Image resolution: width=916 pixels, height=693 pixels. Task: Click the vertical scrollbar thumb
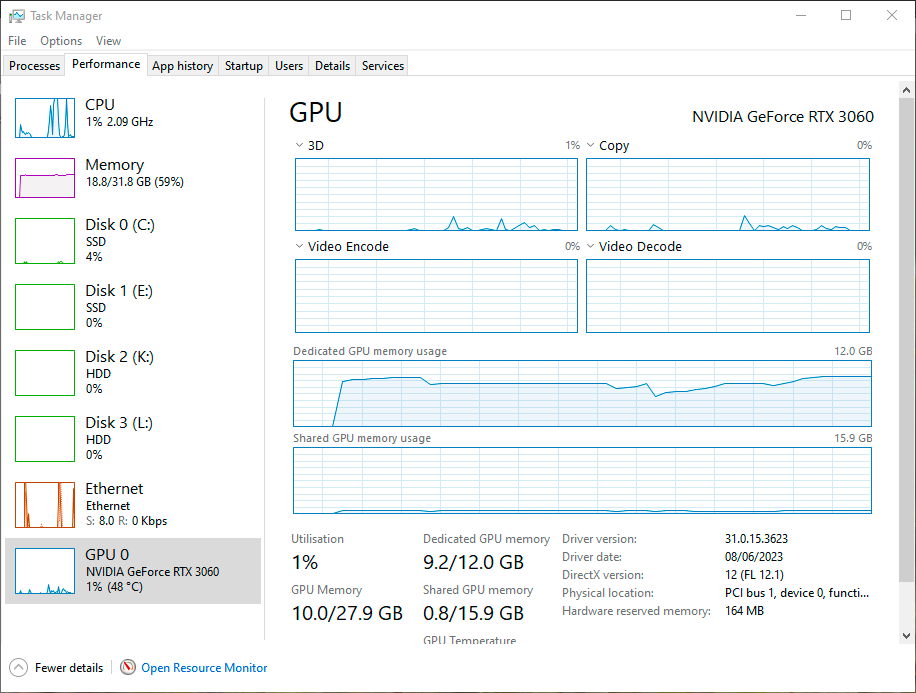point(906,339)
